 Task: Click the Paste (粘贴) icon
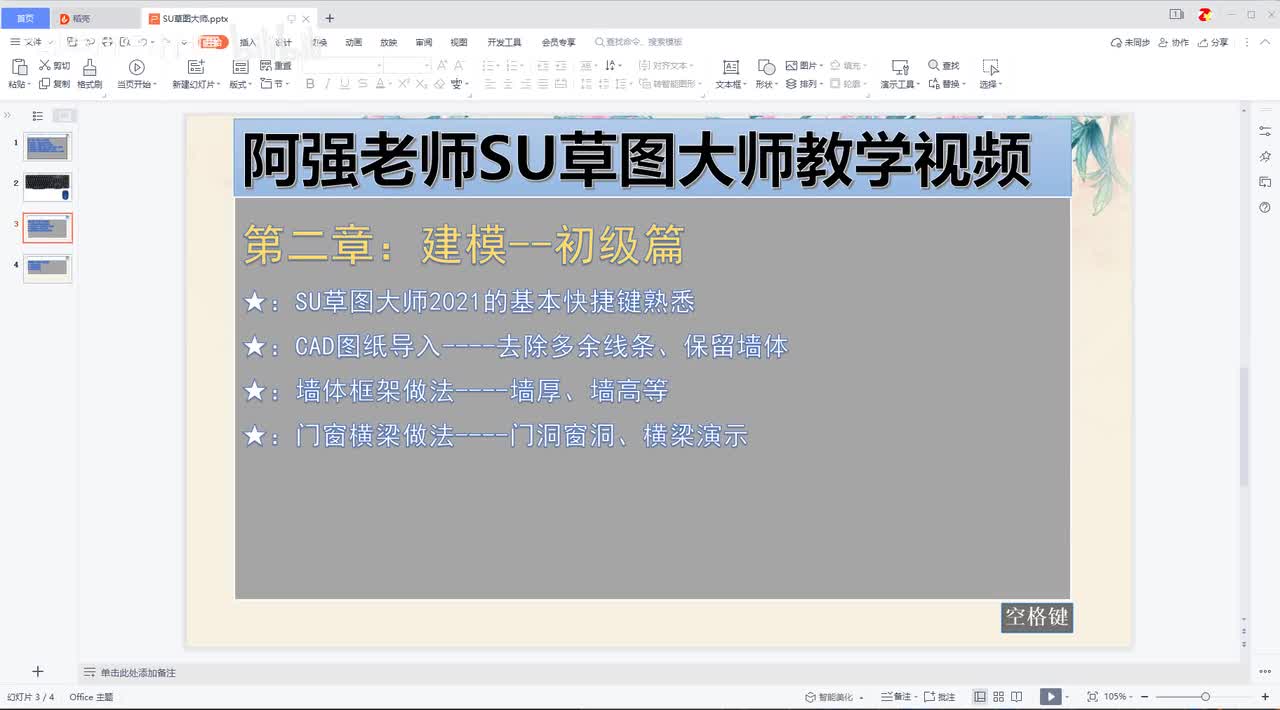(18, 66)
